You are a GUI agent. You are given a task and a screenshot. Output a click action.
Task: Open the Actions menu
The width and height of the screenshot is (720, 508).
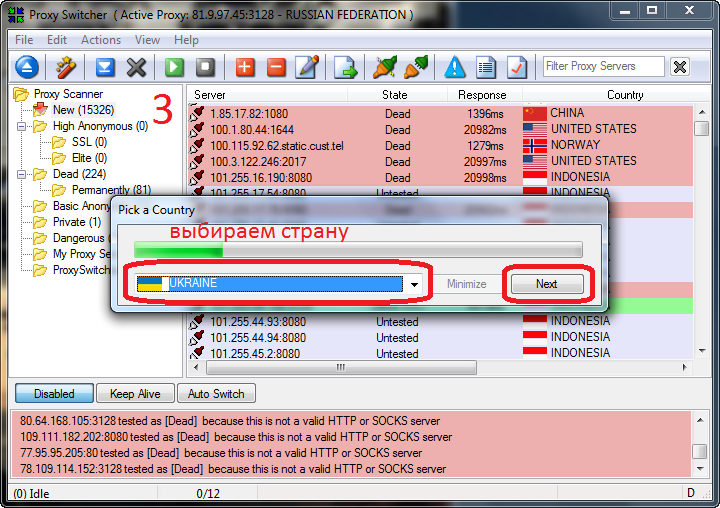click(101, 40)
